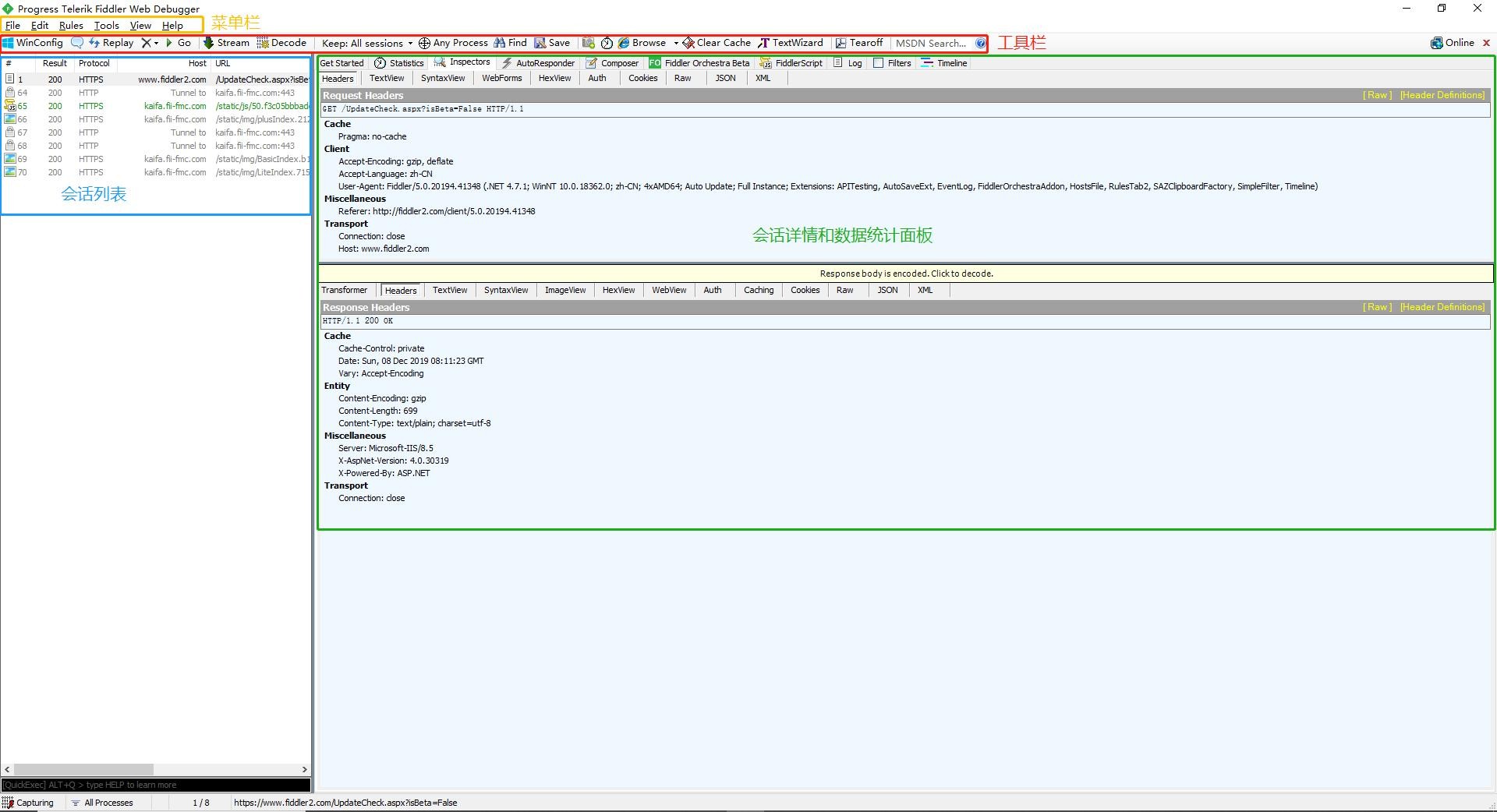Open Find sessions binoculars tool

pos(510,43)
